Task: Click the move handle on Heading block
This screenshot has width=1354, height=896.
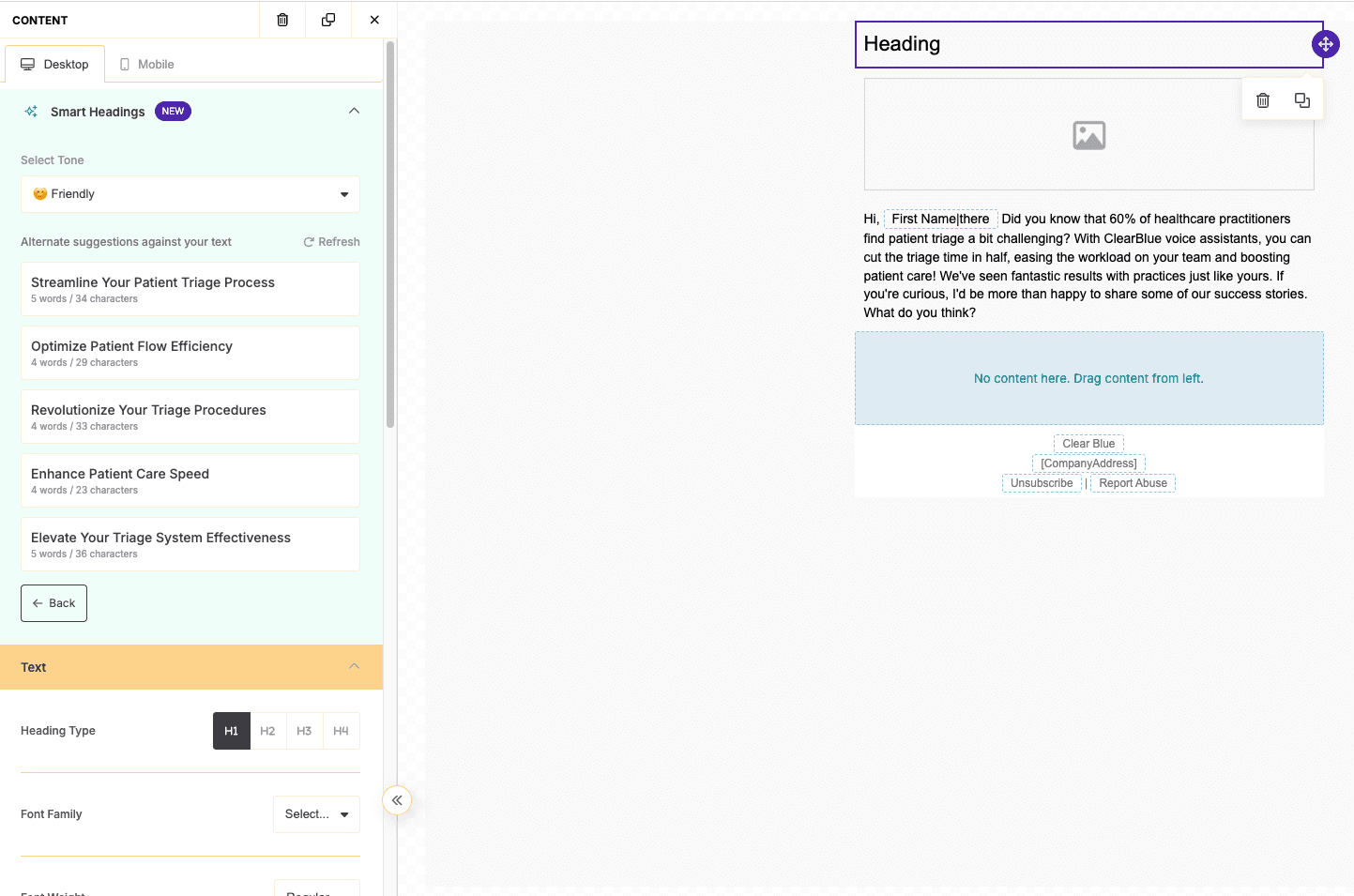Action: point(1325,44)
